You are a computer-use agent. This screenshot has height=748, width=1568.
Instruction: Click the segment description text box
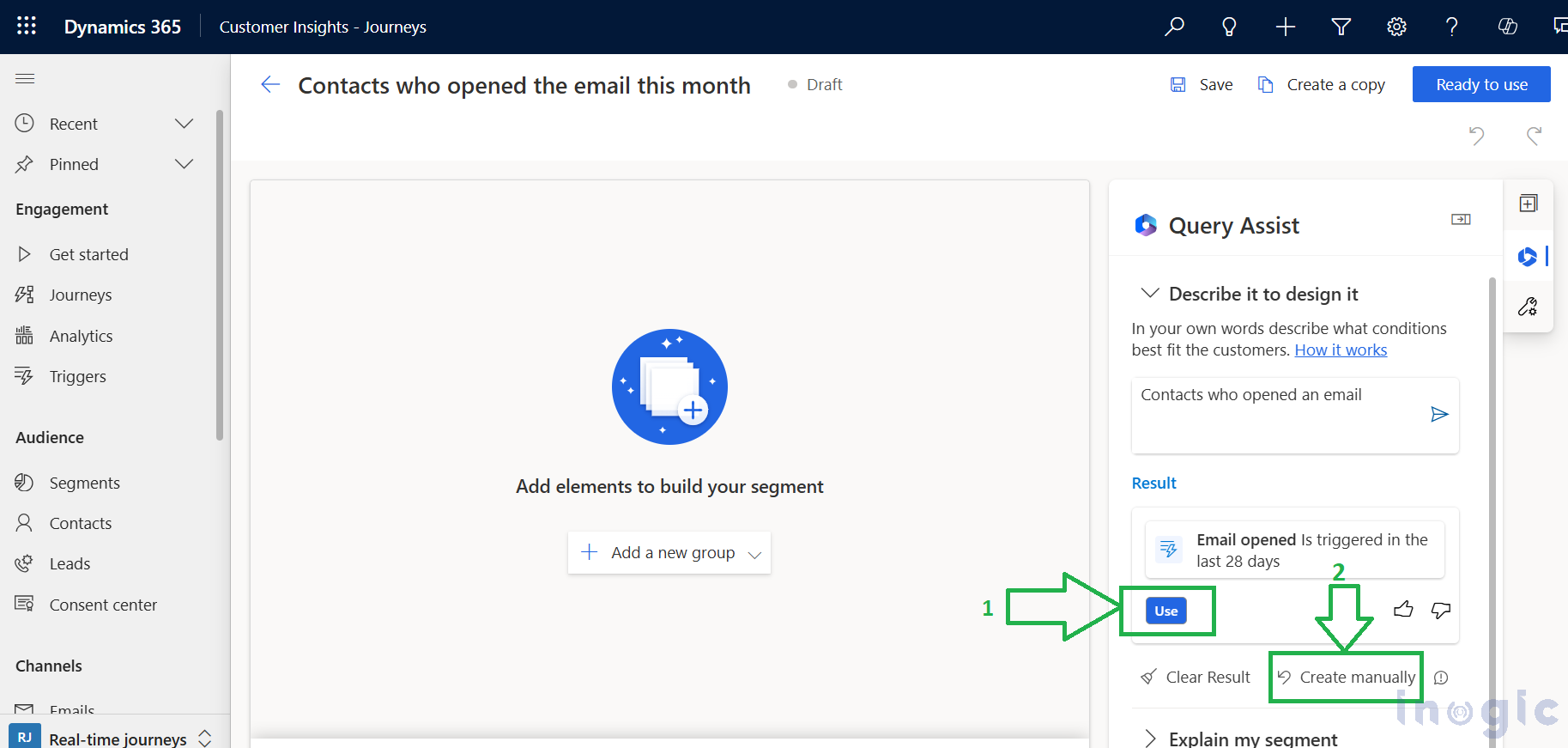1295,416
